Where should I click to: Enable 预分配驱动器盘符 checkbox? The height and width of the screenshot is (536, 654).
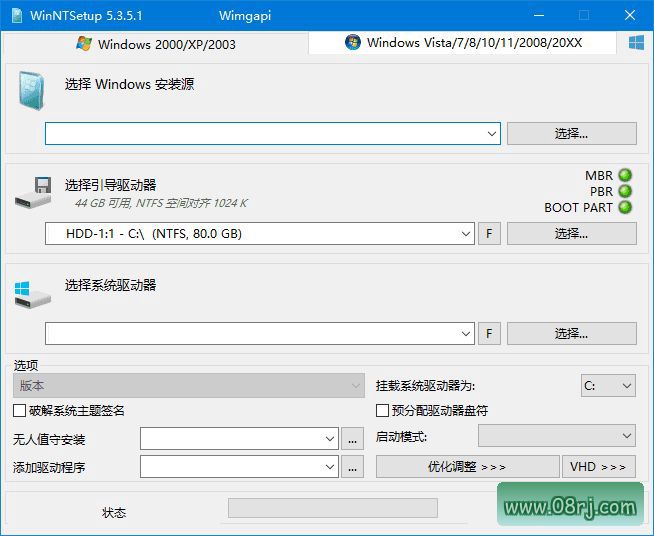click(x=382, y=410)
